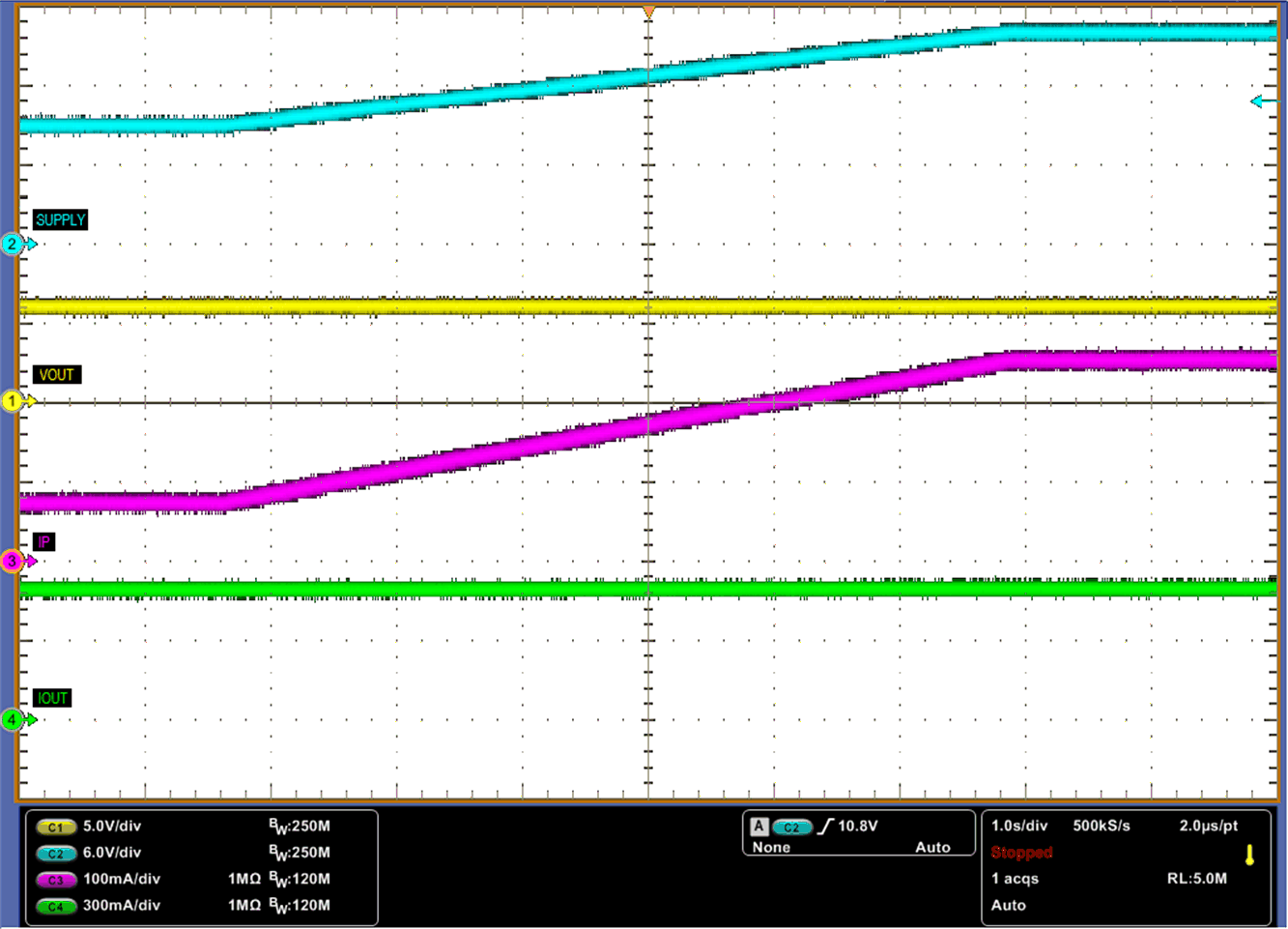Toggle the C1 channel badge
Screen dimensions: 1288x929
[55, 827]
